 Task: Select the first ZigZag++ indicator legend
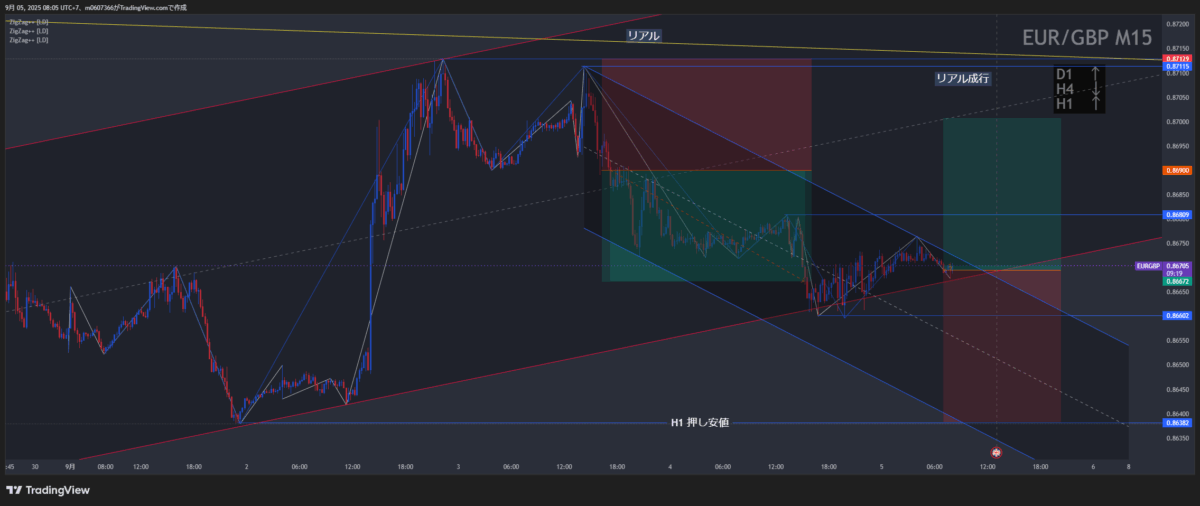28,22
